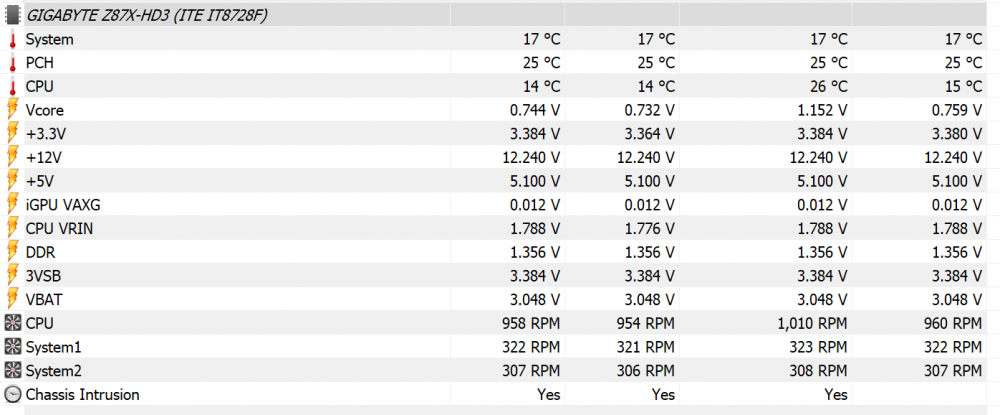Select the fan icon beside System2

pyautogui.click(x=12, y=370)
